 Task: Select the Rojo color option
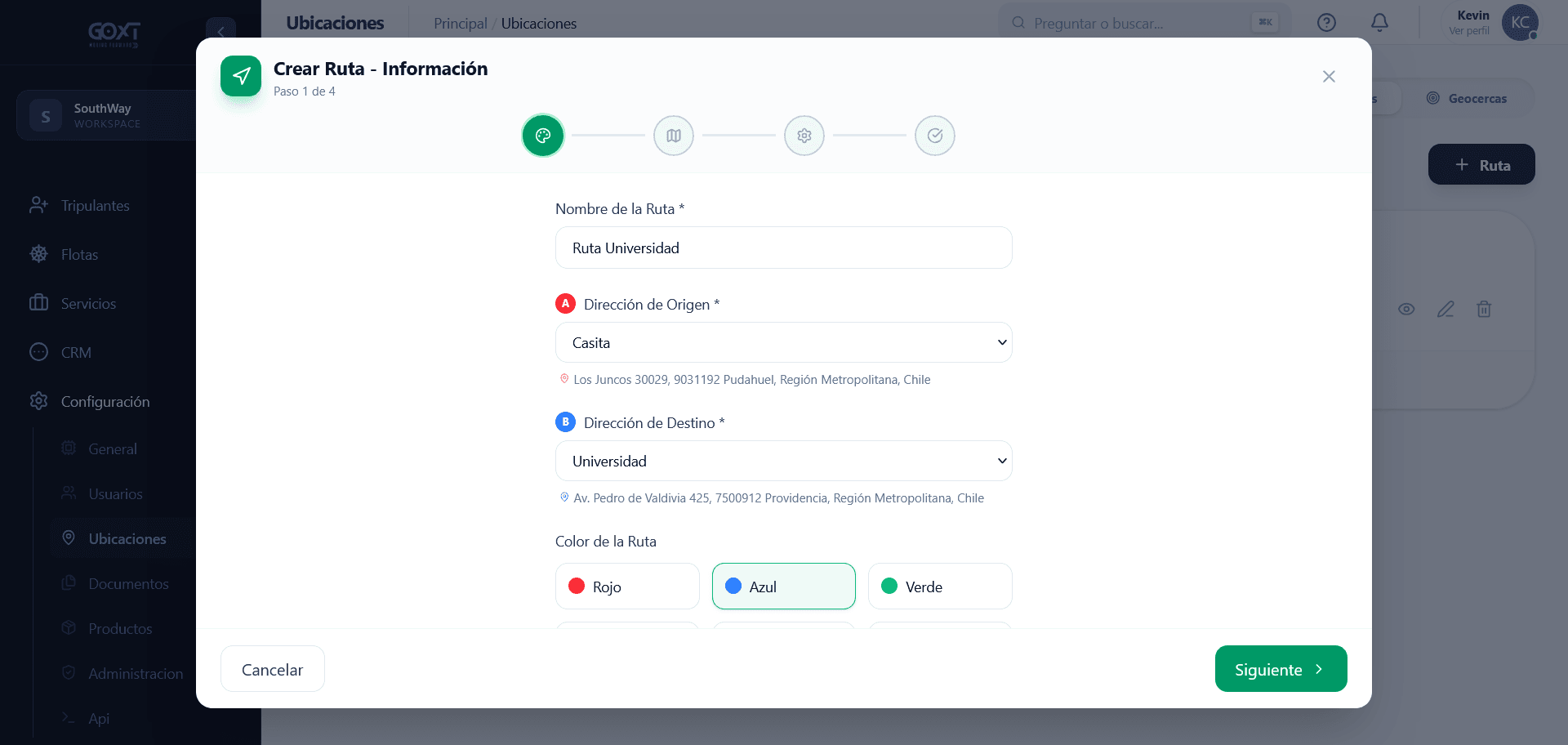[627, 587]
